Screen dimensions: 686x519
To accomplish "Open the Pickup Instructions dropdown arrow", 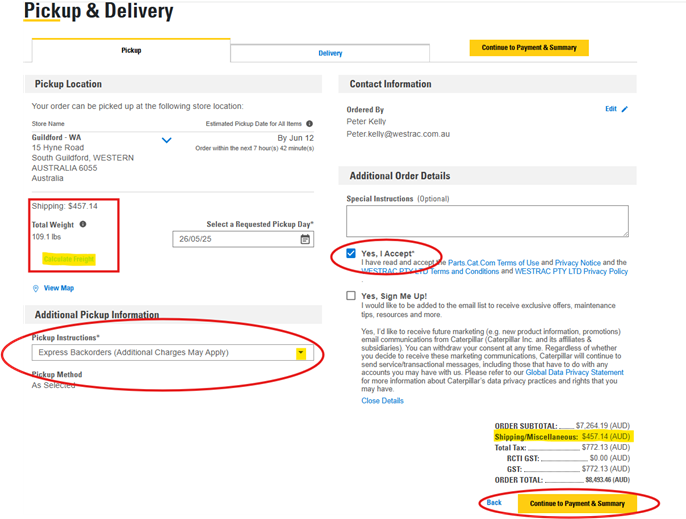I will pyautogui.click(x=301, y=353).
